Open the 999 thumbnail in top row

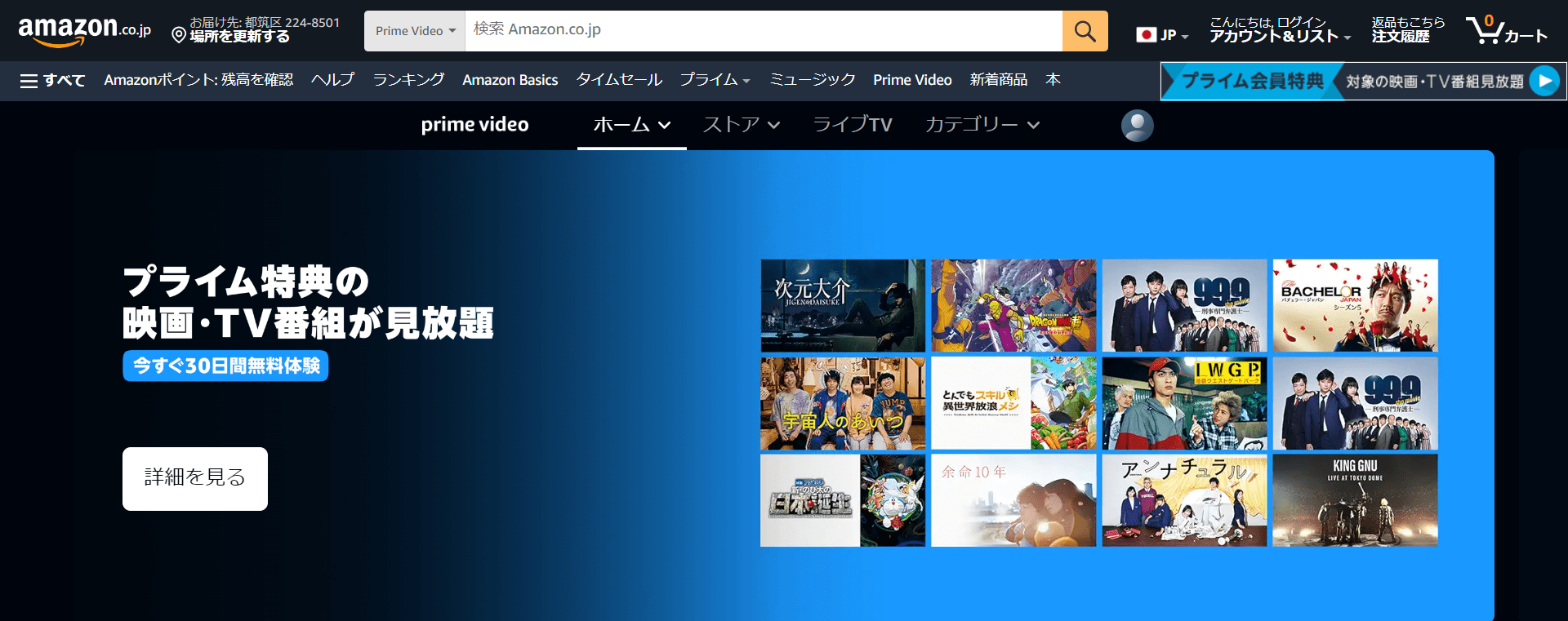pyautogui.click(x=1184, y=305)
